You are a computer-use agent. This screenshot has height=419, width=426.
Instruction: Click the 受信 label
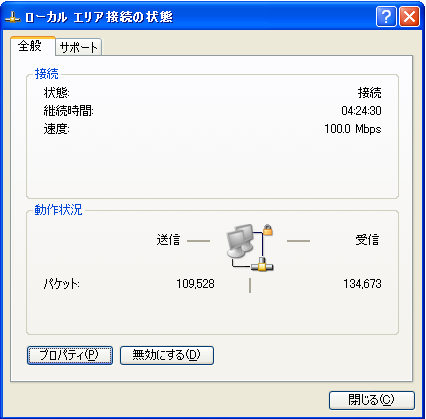click(x=367, y=240)
